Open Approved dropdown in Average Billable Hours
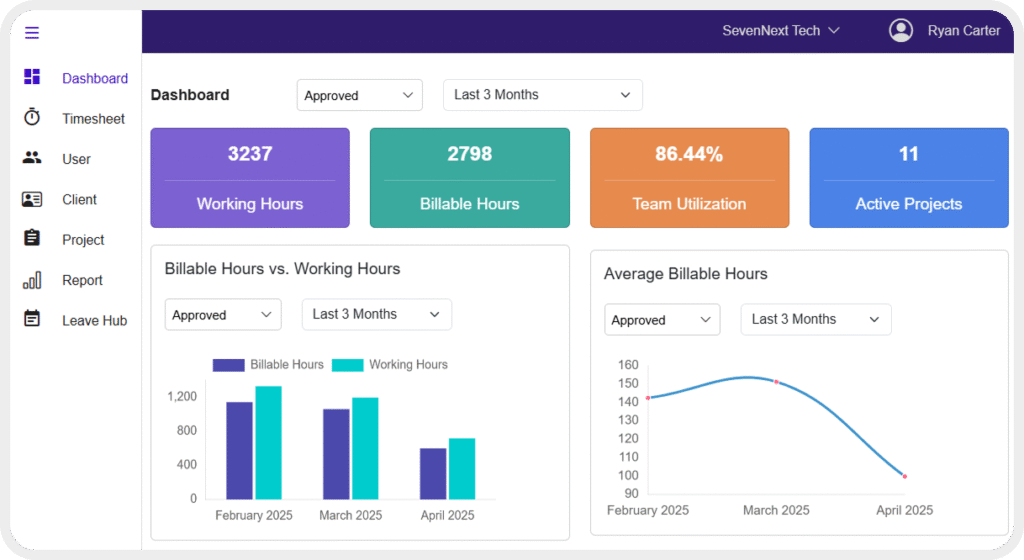The image size is (1024, 560). click(x=662, y=320)
